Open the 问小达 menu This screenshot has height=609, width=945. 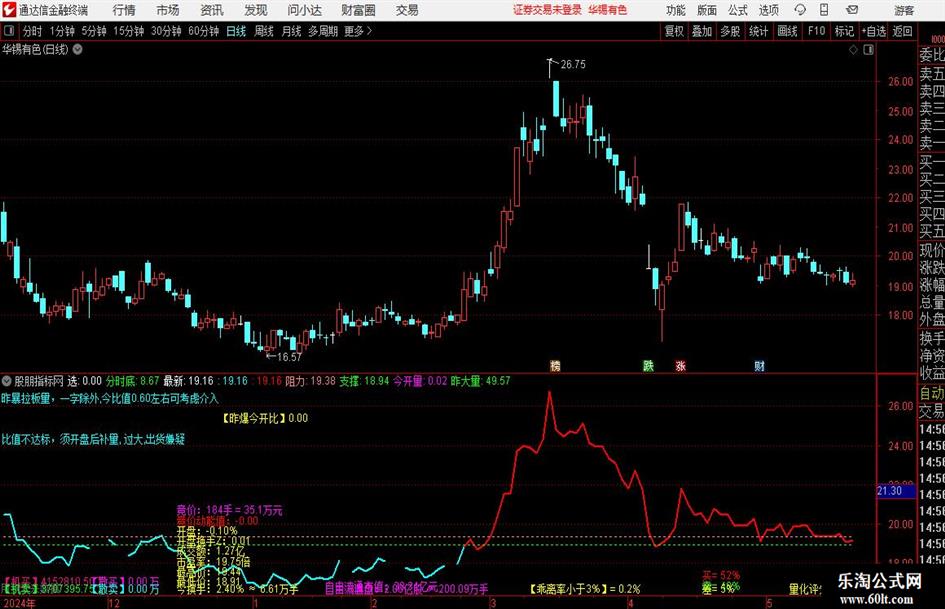coord(304,10)
